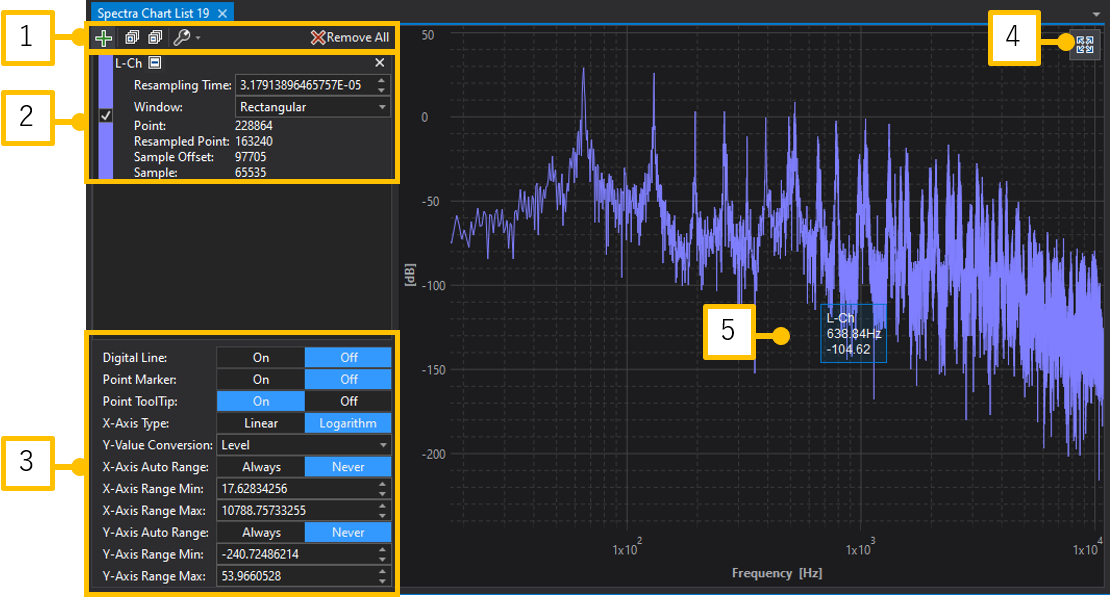This screenshot has width=1110, height=597.
Task: Open the Y-Value Conversion dropdown
Action: (x=304, y=445)
